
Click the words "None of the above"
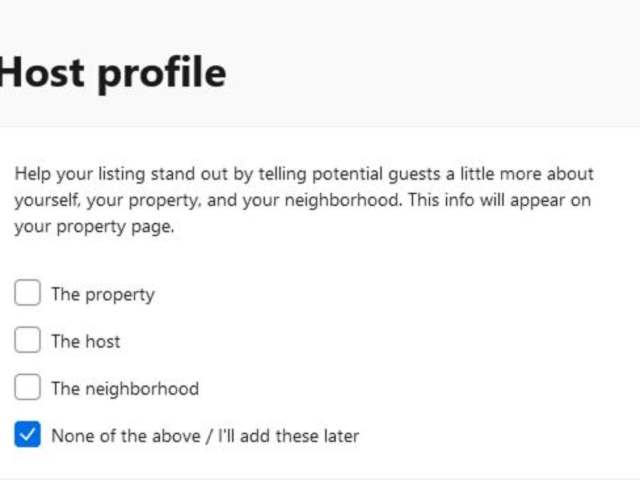pos(115,436)
